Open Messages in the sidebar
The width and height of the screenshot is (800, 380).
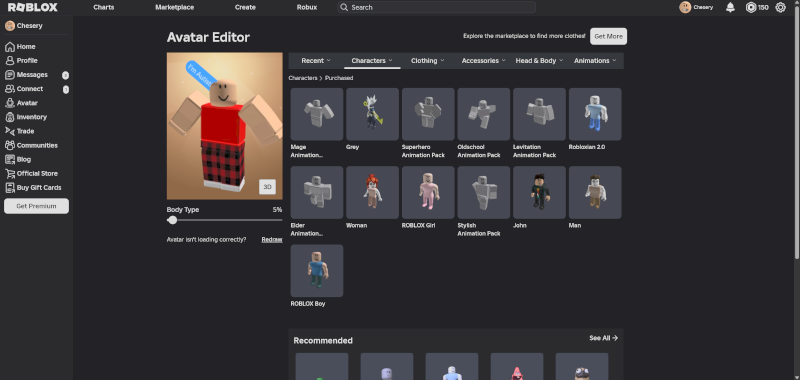coord(27,75)
